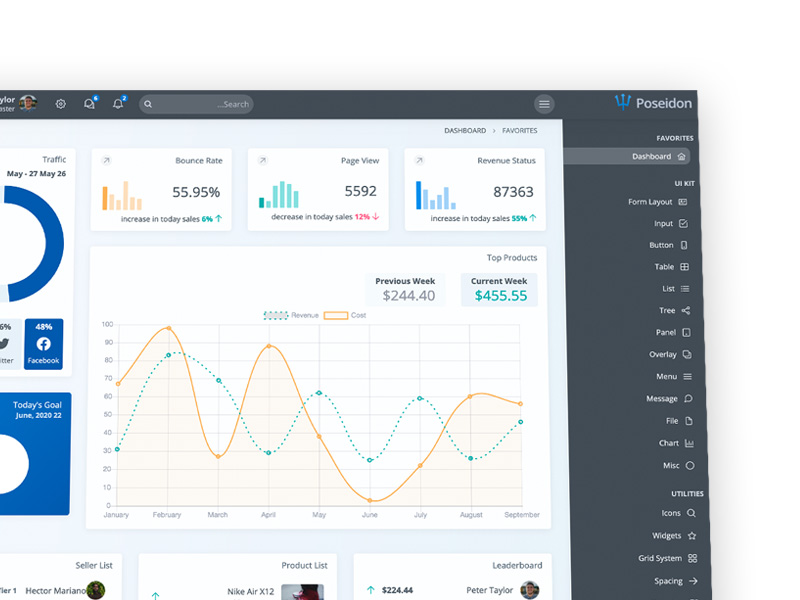Open the Chart sidebar item

pyautogui.click(x=676, y=443)
